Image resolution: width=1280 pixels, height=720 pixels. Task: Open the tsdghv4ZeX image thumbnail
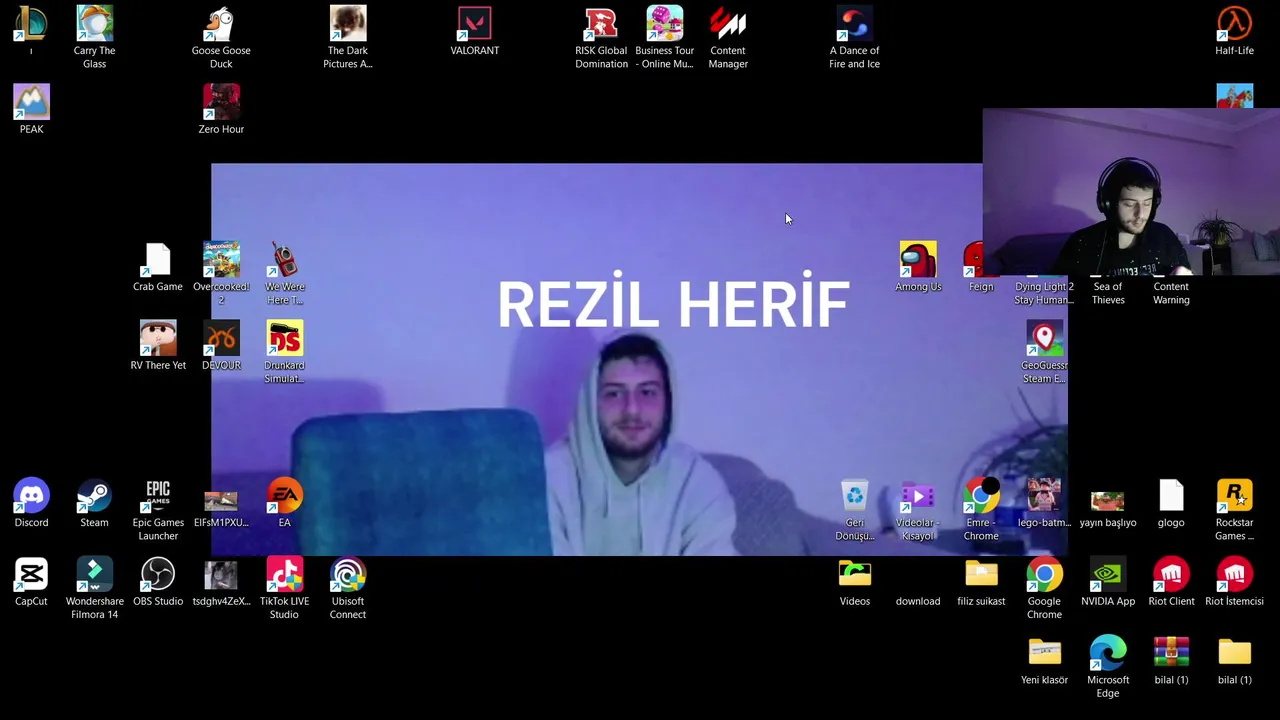pyautogui.click(x=221, y=575)
